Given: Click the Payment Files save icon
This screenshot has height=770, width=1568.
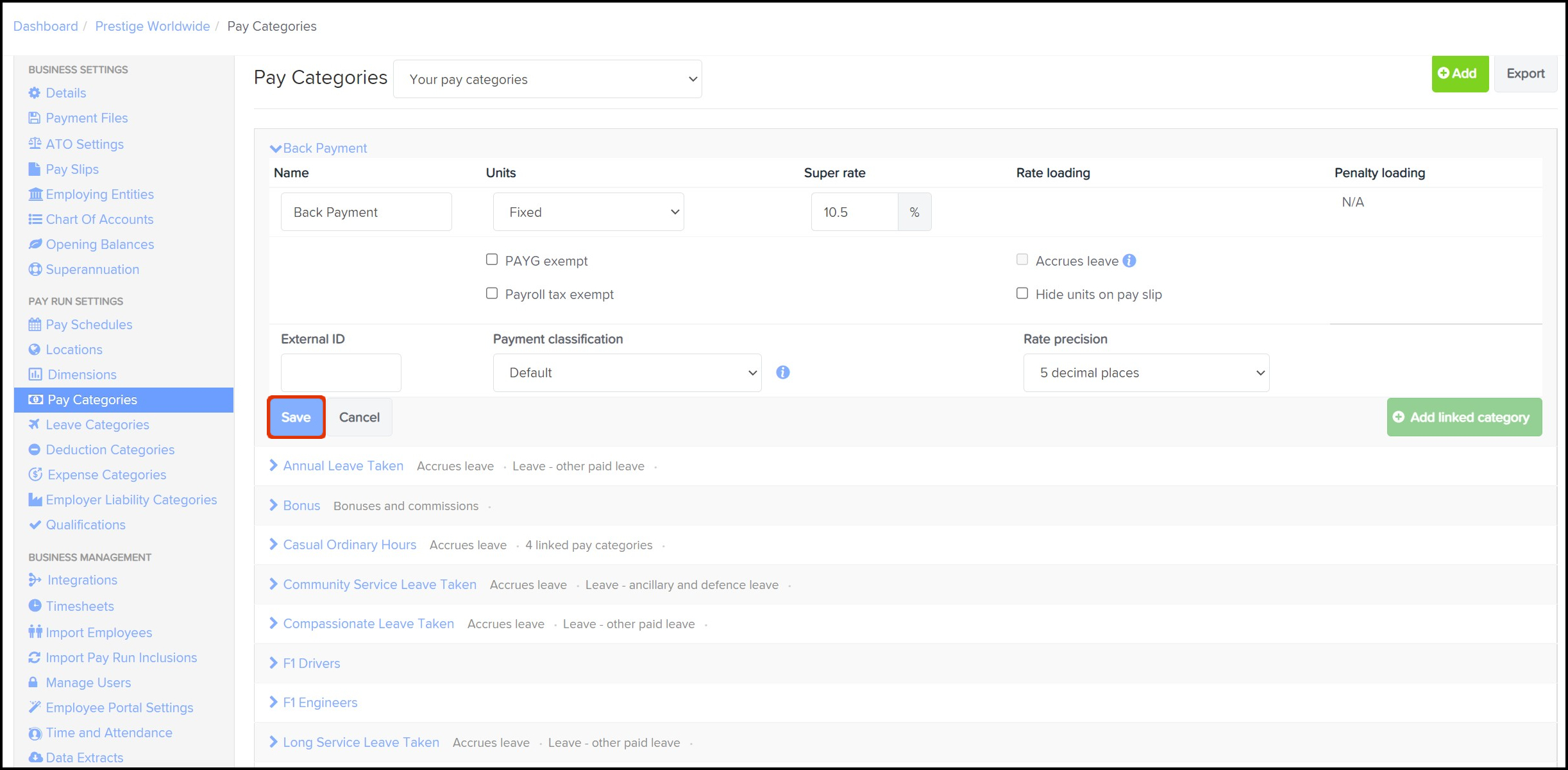Looking at the screenshot, I should click(35, 118).
